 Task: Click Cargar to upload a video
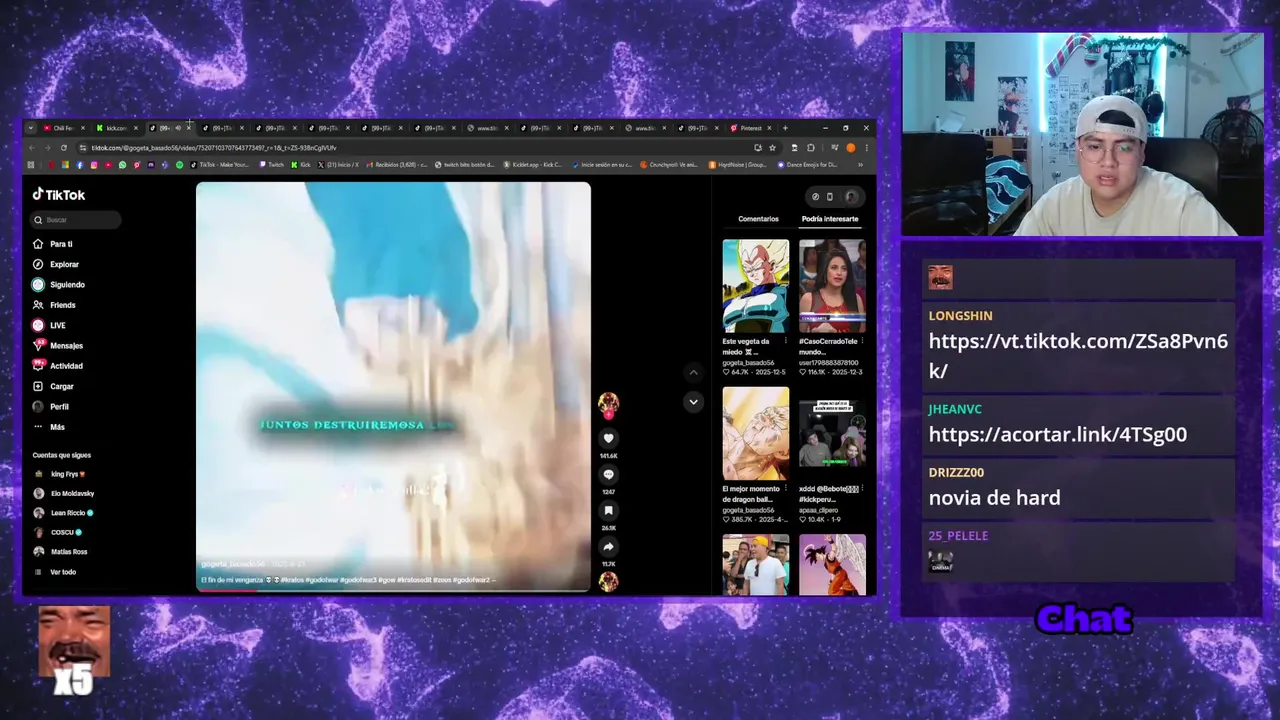tap(53, 386)
